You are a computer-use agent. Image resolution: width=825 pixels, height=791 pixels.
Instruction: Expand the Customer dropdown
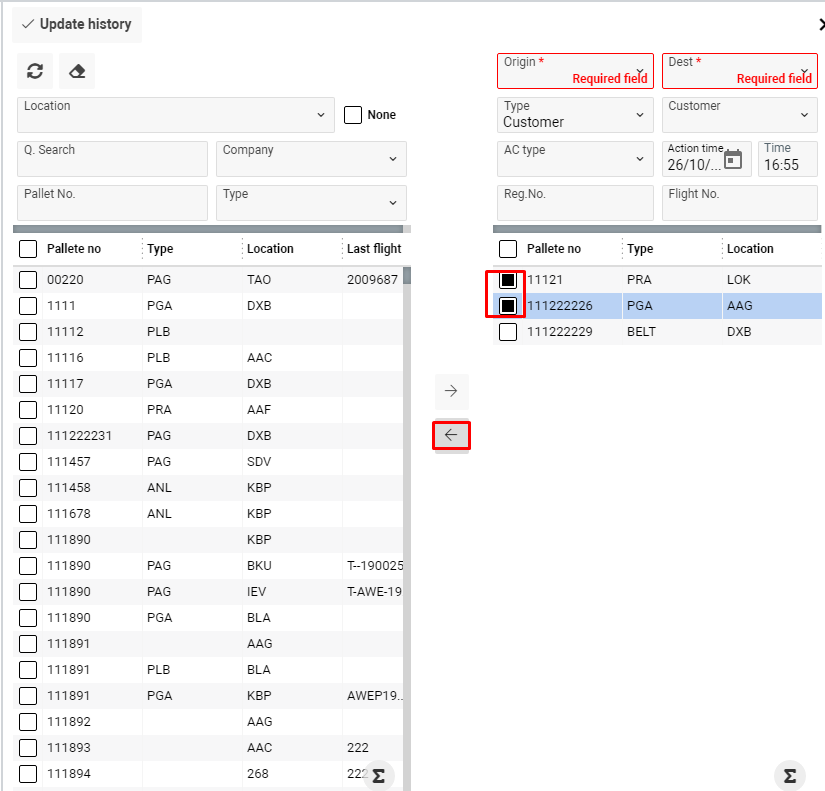(805, 115)
